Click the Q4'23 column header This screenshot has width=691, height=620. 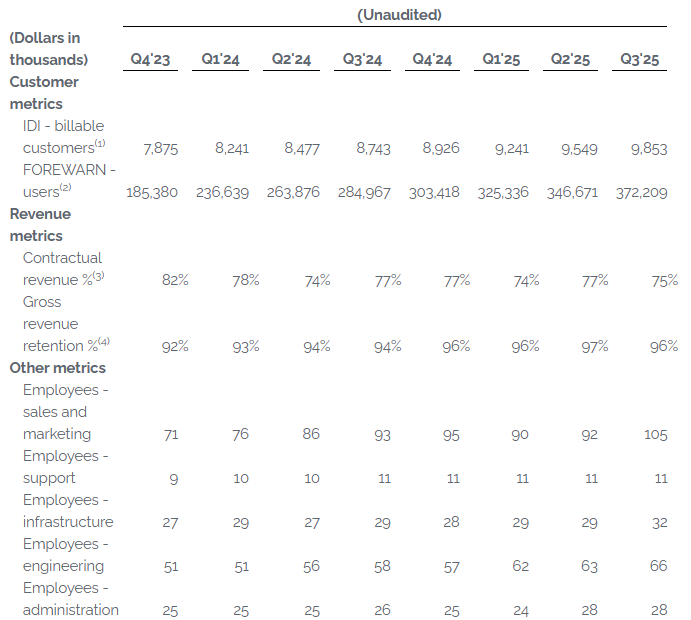pyautogui.click(x=150, y=60)
